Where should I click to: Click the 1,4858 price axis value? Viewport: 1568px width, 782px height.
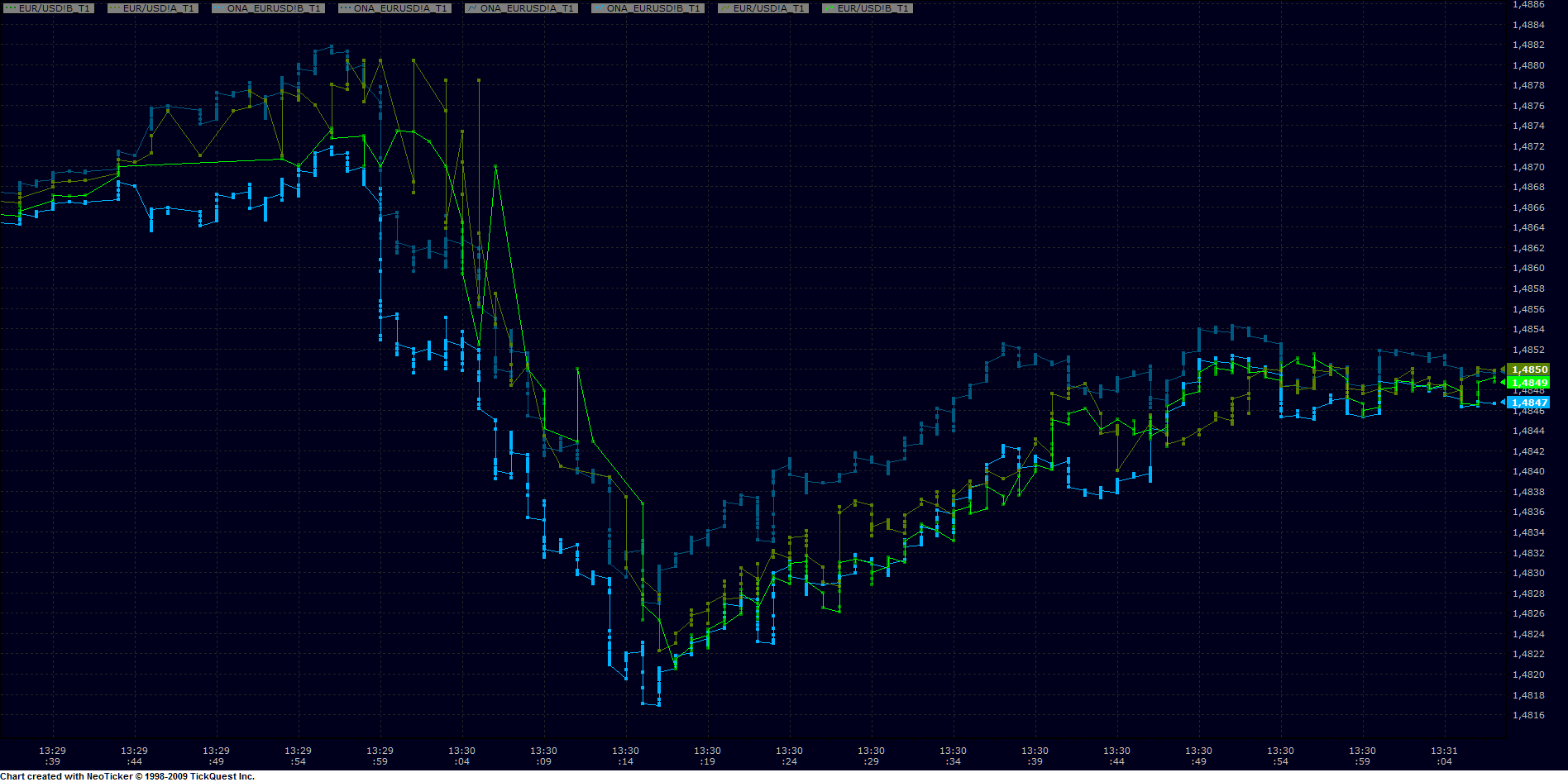tap(1528, 288)
